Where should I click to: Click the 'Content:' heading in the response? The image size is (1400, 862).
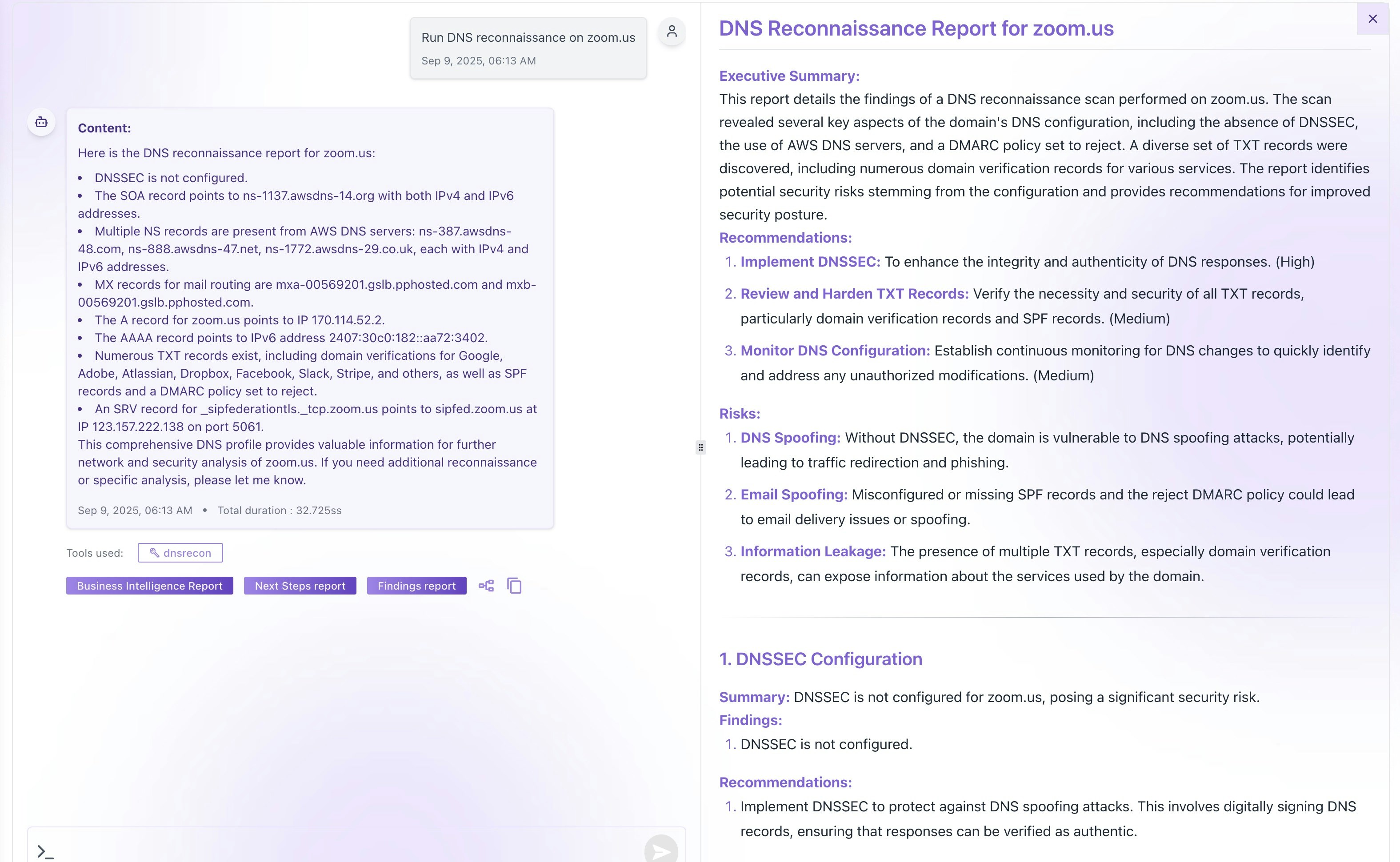pyautogui.click(x=104, y=128)
